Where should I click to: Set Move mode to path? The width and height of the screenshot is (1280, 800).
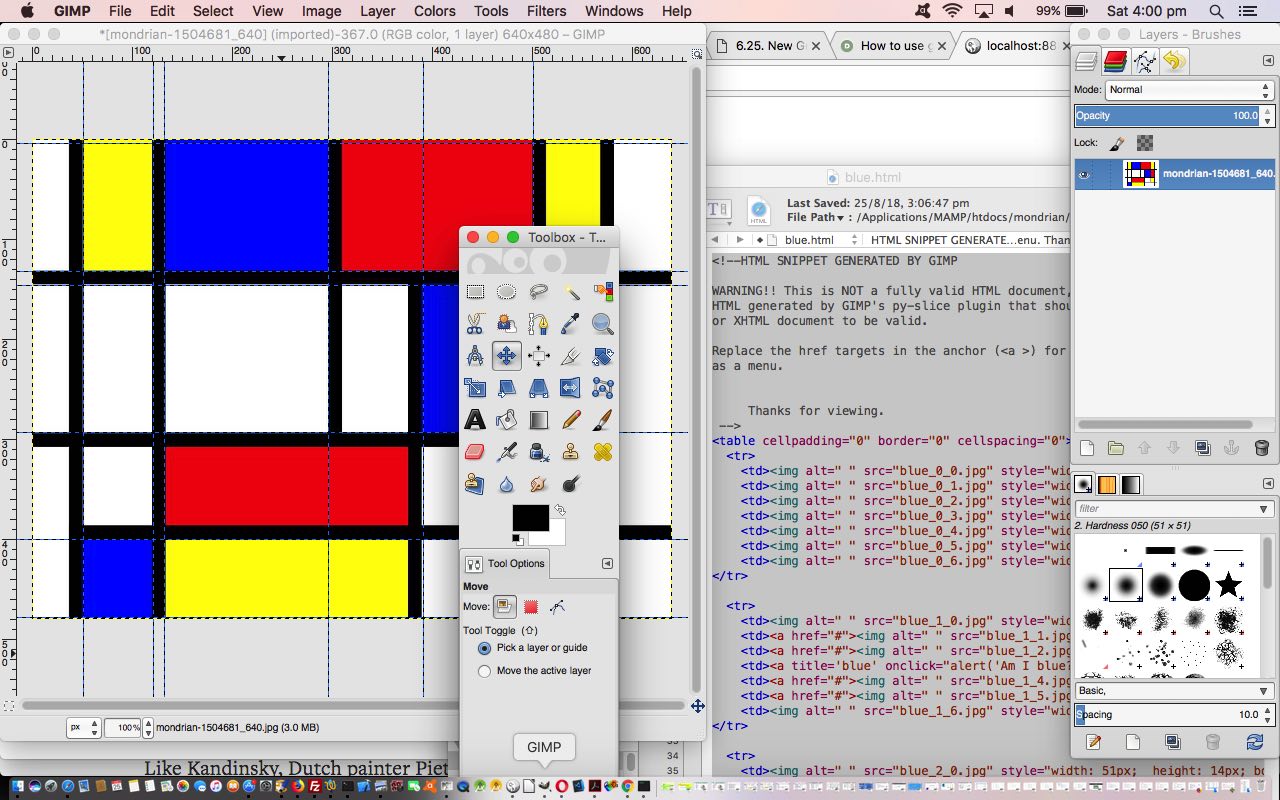pyautogui.click(x=557, y=606)
